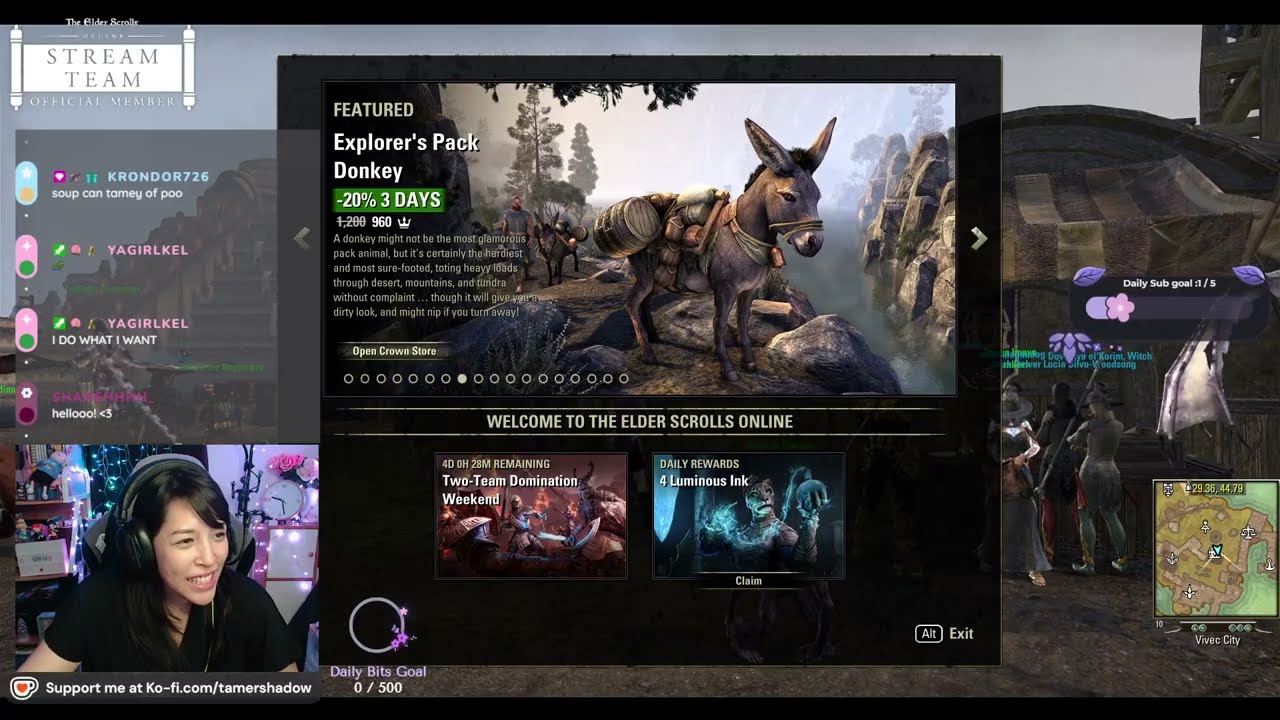Viewport: 1280px width, 720px height.
Task: Exit the welcome announcement screen
Action: (961, 633)
